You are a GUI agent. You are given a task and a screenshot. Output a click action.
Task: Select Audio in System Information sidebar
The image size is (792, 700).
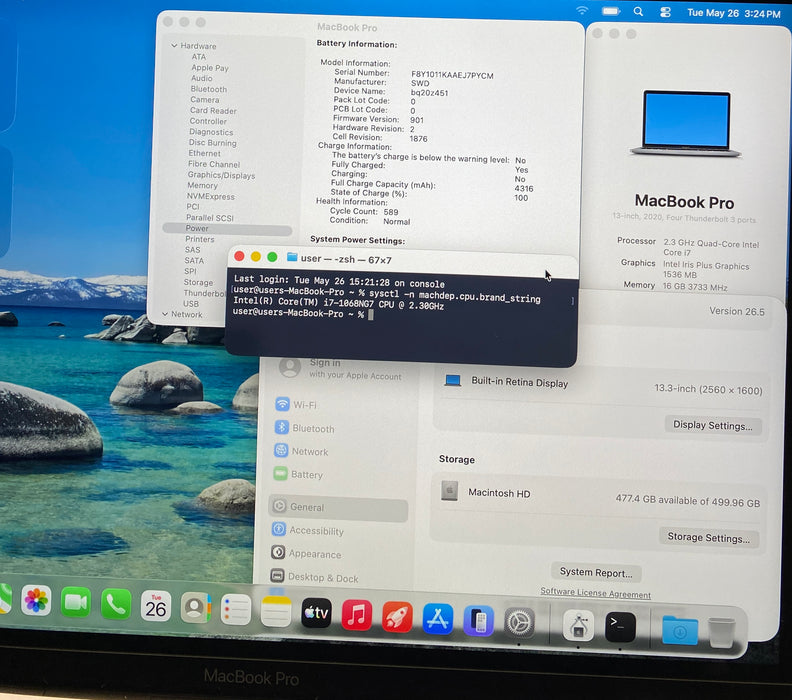coord(202,78)
